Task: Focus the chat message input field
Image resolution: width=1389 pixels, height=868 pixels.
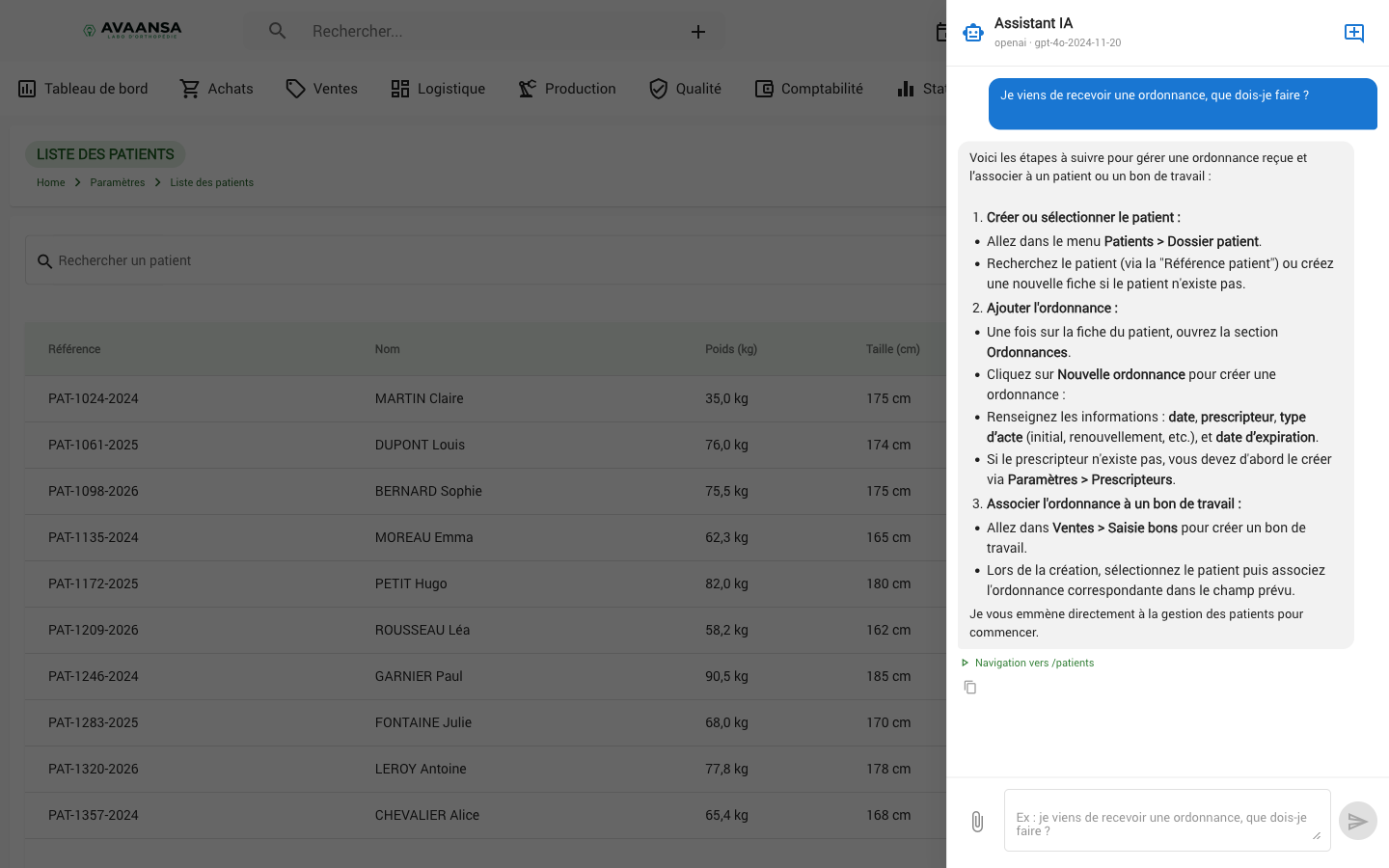Action: point(1167,821)
